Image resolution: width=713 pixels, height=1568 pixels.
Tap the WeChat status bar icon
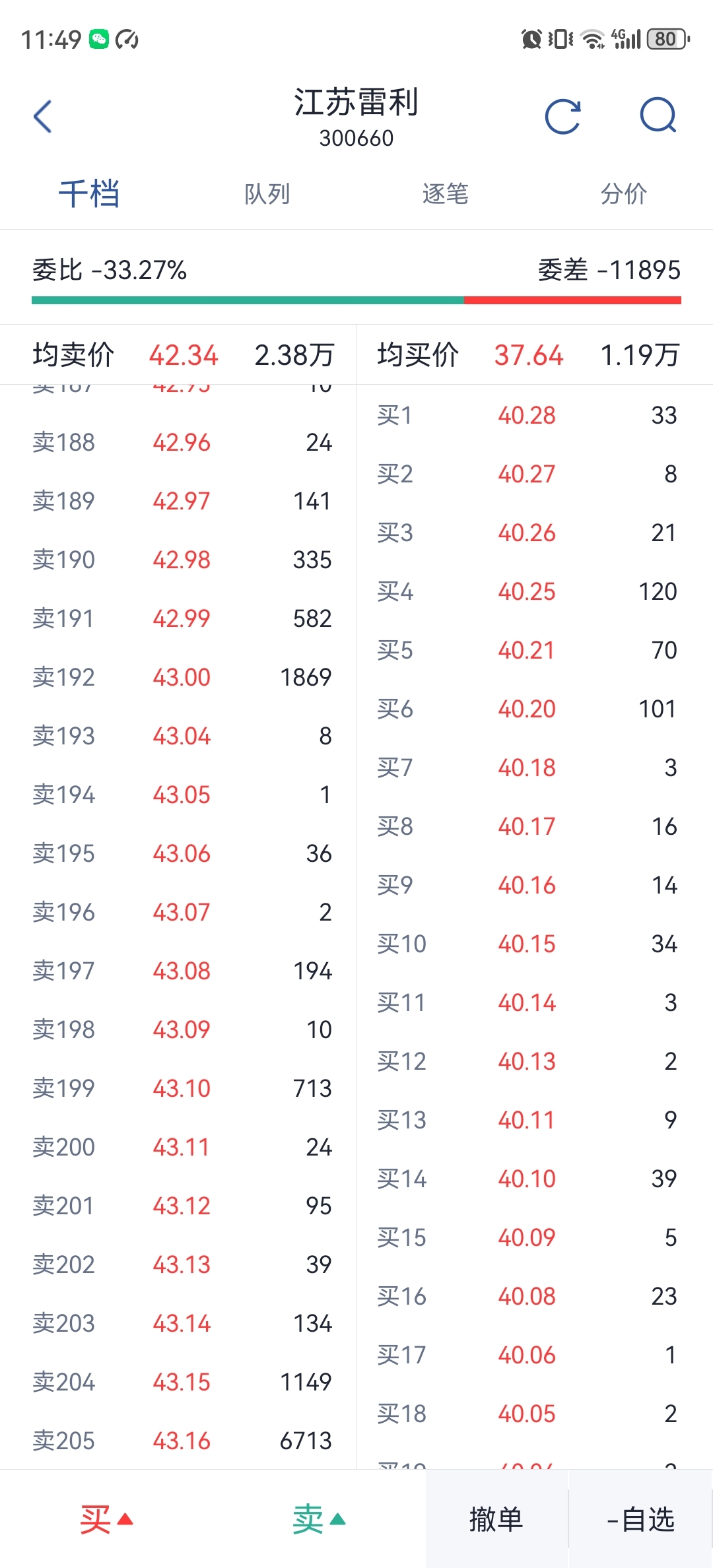[x=99, y=40]
